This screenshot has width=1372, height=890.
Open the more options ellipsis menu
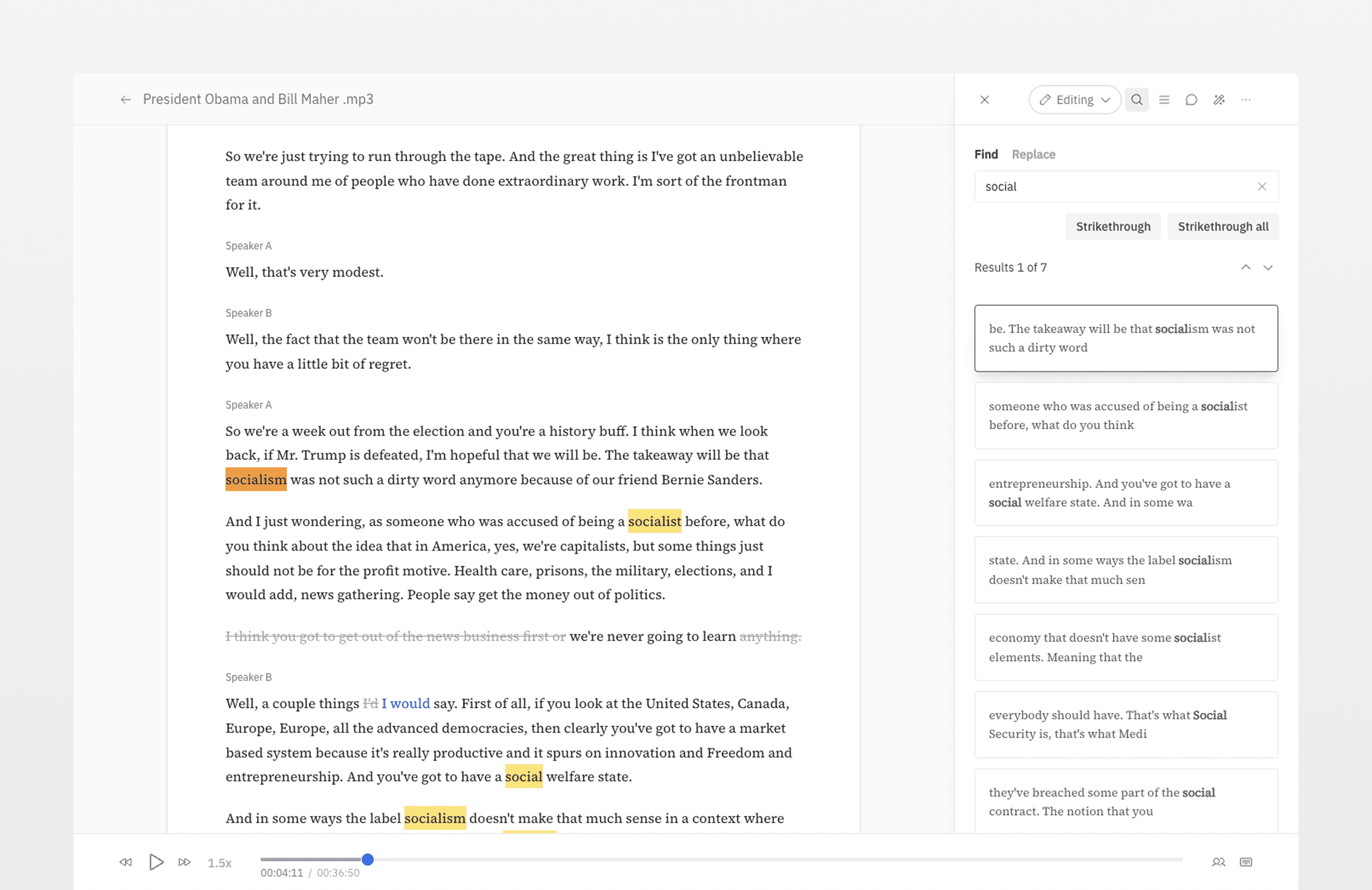coord(1246,100)
